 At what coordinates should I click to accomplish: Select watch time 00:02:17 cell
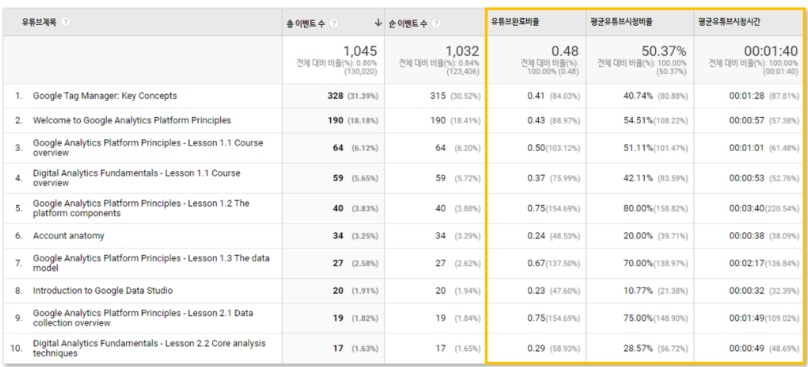746,263
